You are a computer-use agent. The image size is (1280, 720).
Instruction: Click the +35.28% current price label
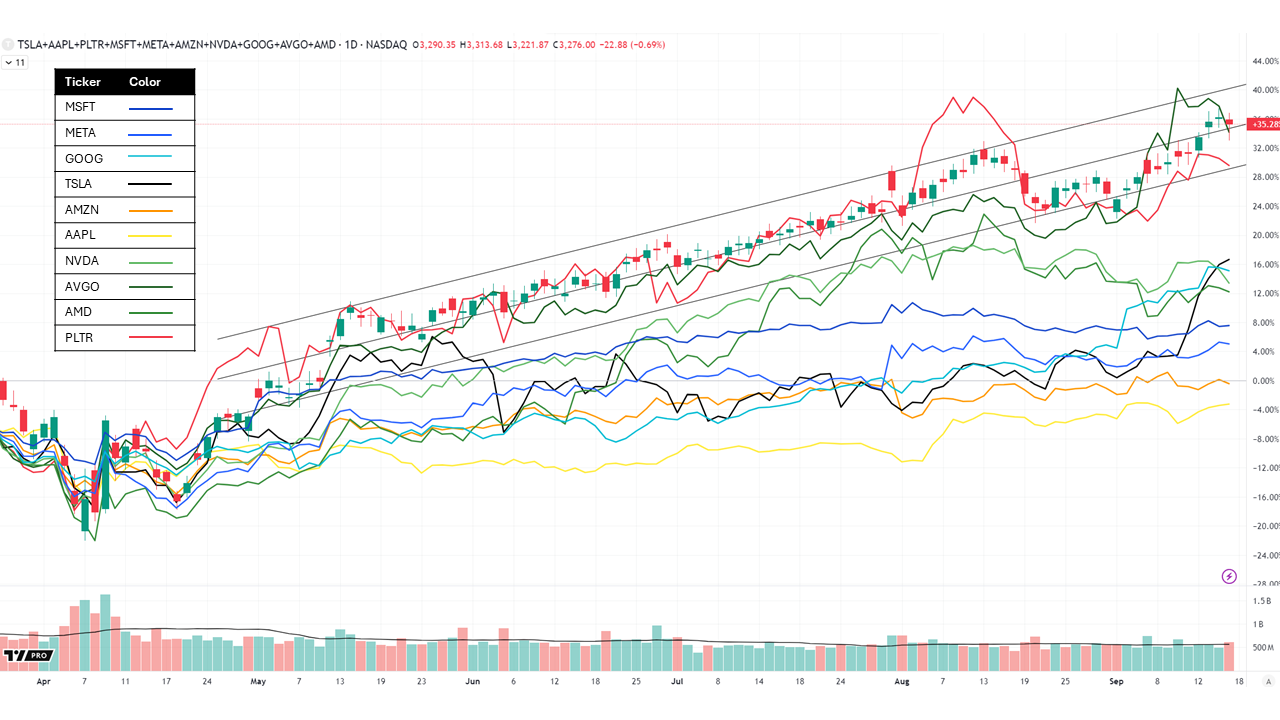[1264, 124]
